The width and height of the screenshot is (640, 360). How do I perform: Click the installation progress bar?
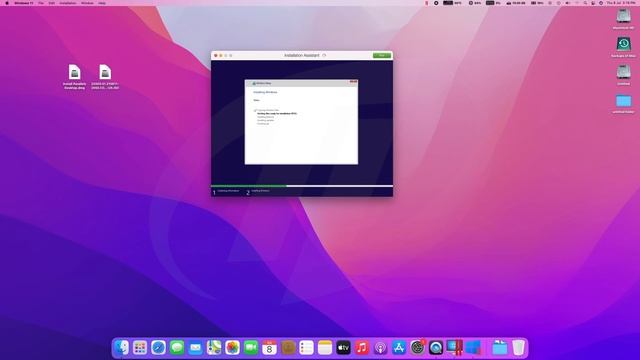coord(302,186)
